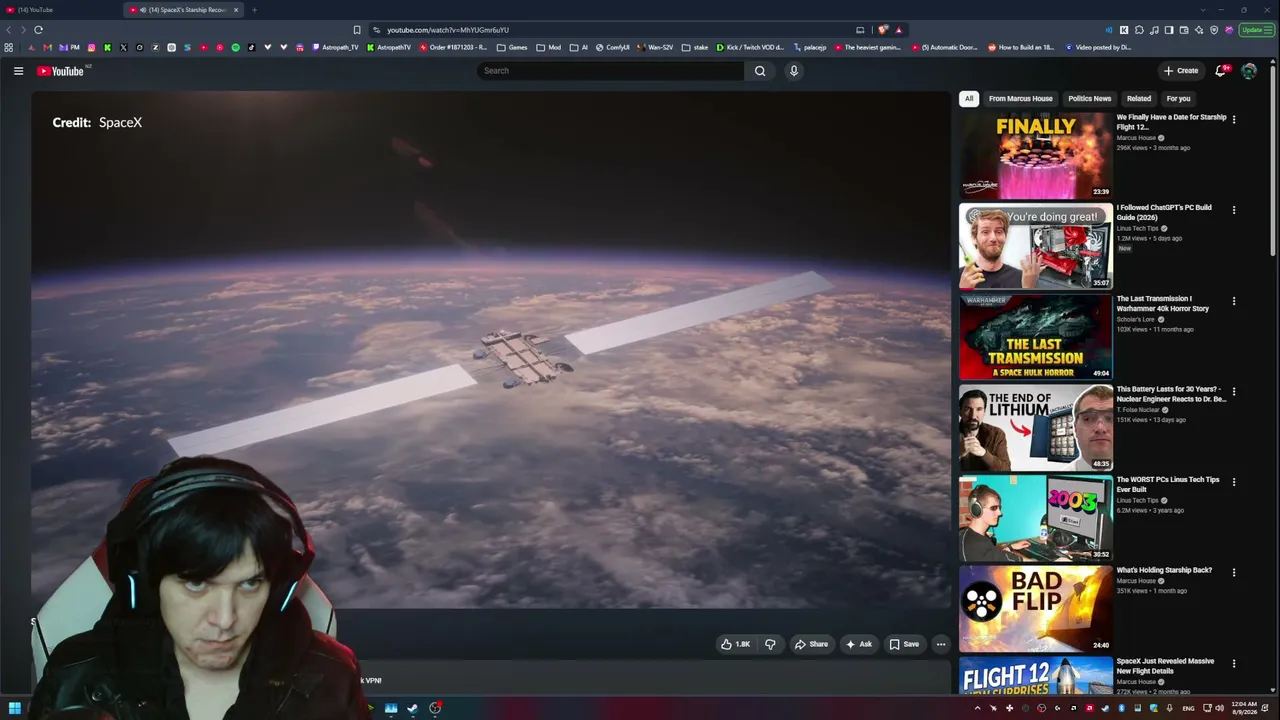Save video to a playlist
This screenshot has height=720, width=1280.
[x=904, y=644]
